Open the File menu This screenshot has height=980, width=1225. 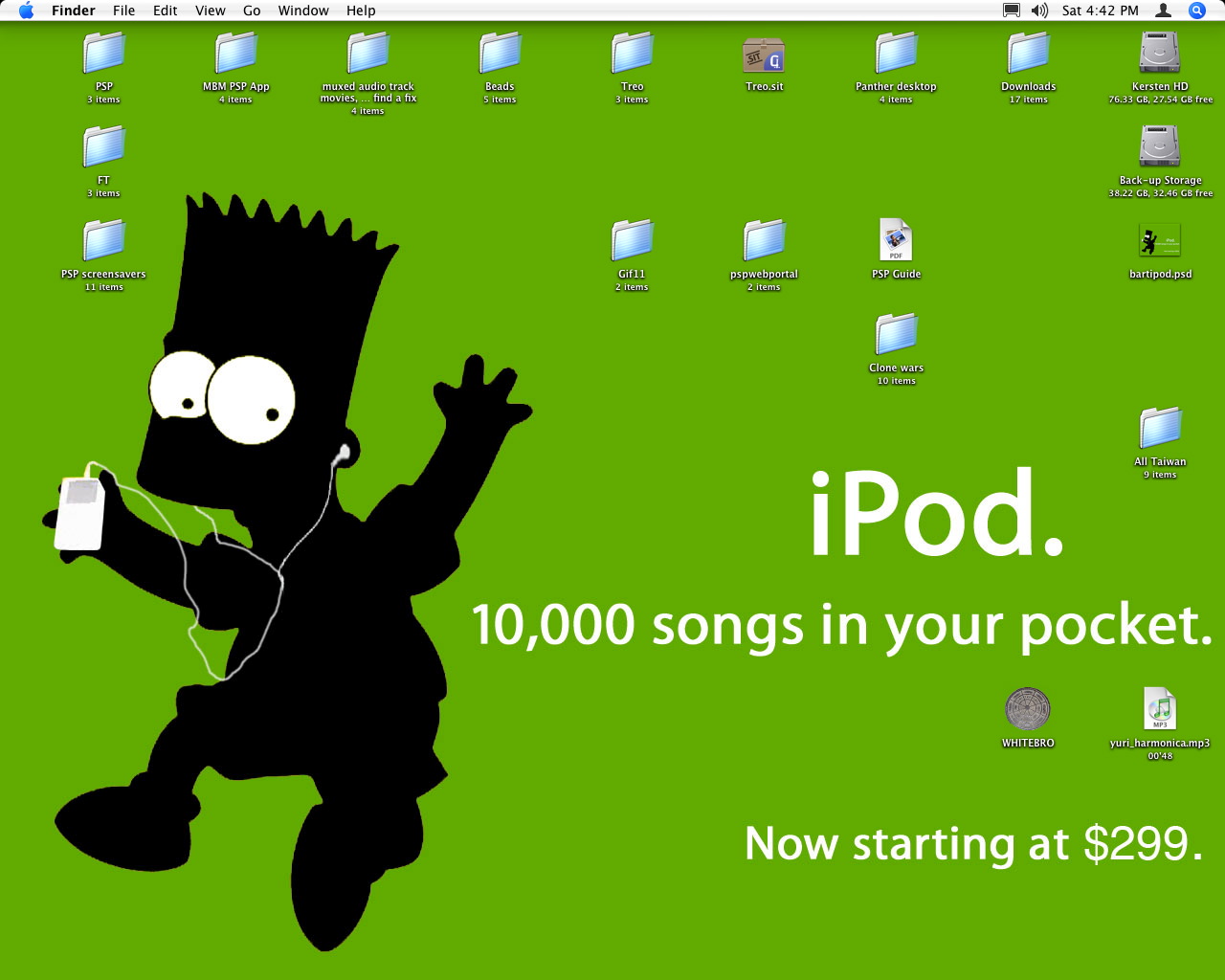click(123, 11)
